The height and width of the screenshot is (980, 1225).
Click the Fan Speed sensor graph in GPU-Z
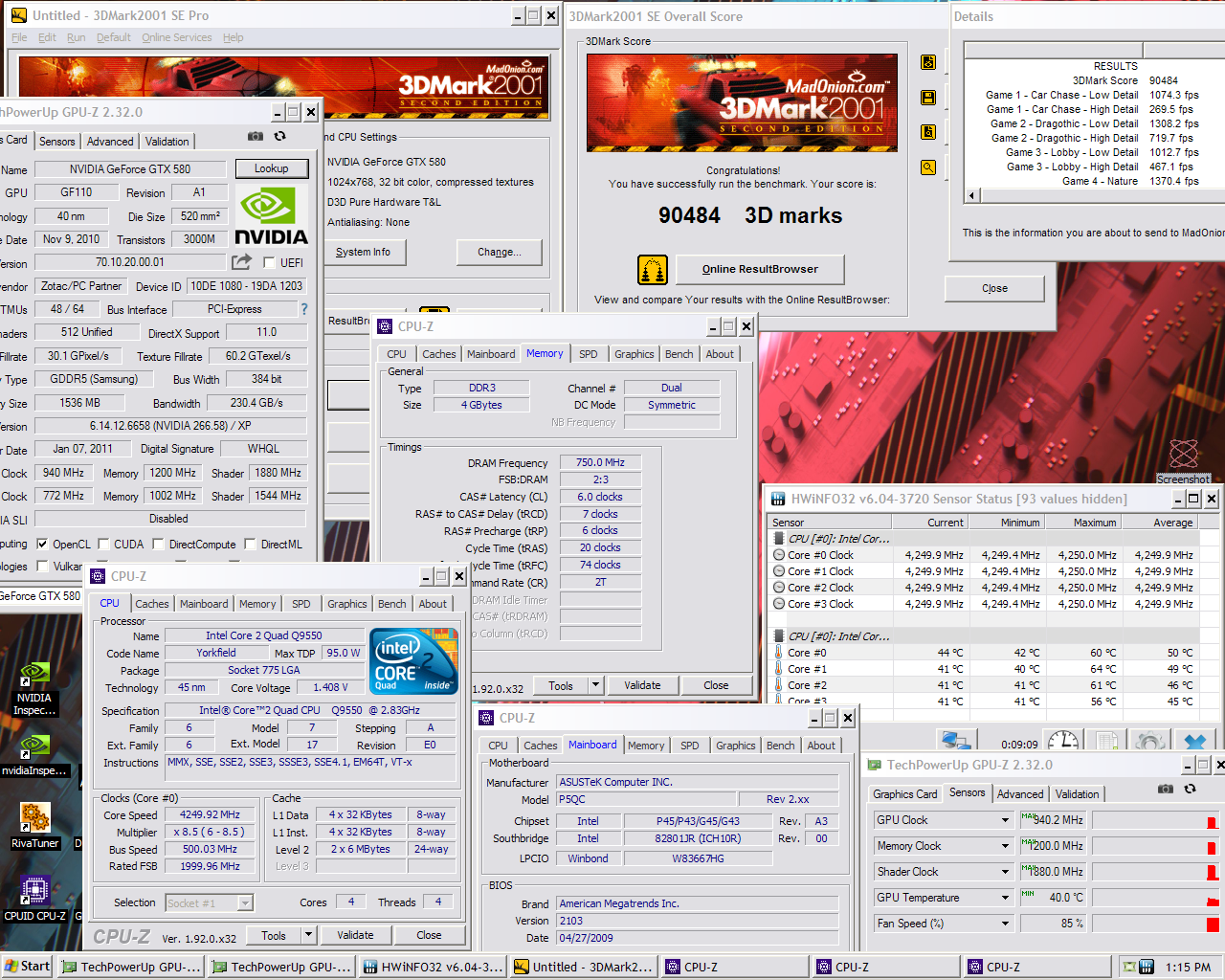(x=1155, y=924)
